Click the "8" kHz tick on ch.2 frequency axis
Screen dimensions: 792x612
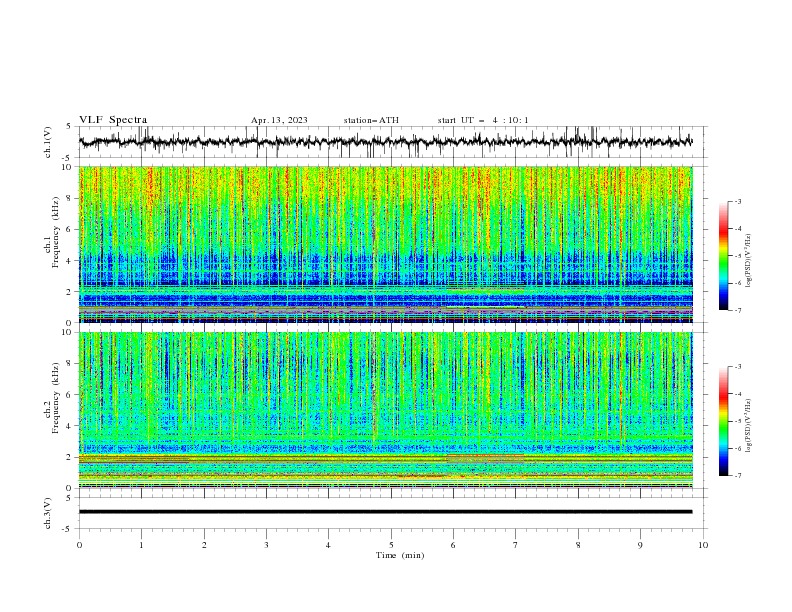(71, 363)
